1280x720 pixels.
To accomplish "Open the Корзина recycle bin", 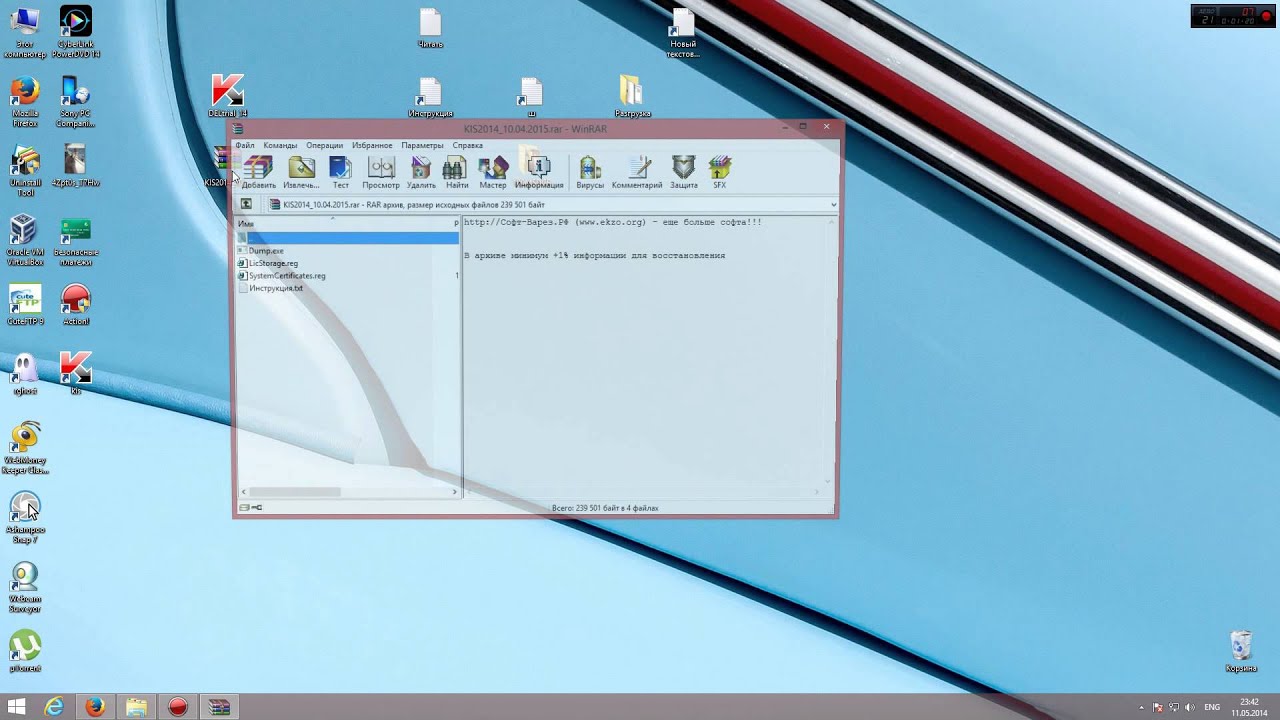I will (1241, 650).
